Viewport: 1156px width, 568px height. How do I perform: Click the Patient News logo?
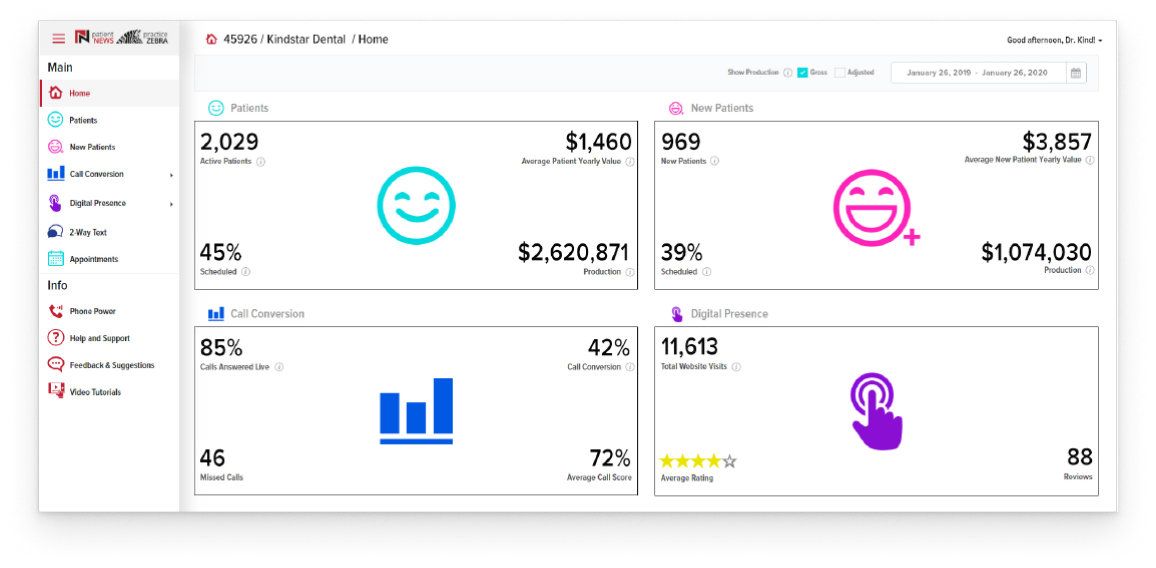pos(94,38)
